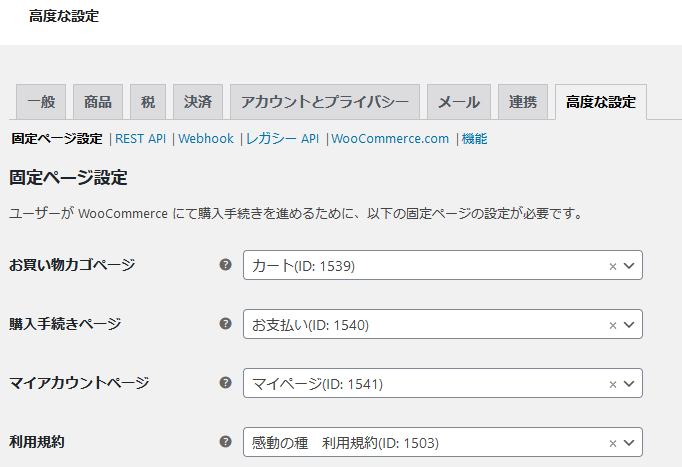The image size is (682, 467).
Task: Expand the マイアカウントページ dropdown arrow
Action: 629,384
